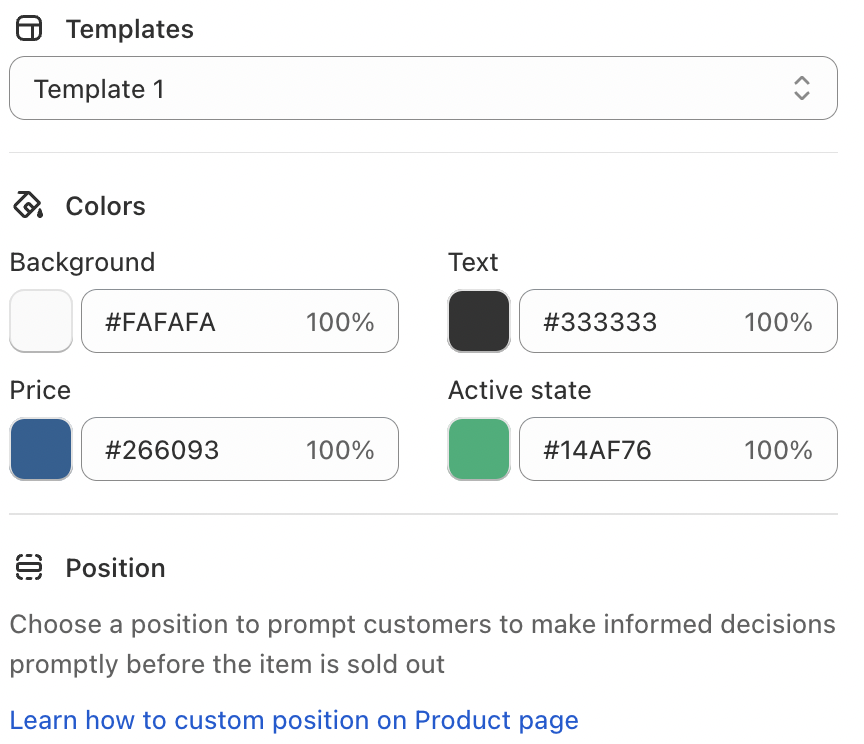864x744 pixels.
Task: Select the blue Price color swatch
Action: click(41, 449)
